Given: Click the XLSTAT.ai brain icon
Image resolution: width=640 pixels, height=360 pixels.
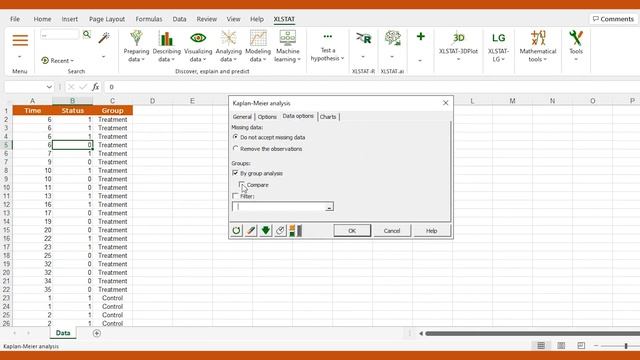Looking at the screenshot, I should point(392,38).
